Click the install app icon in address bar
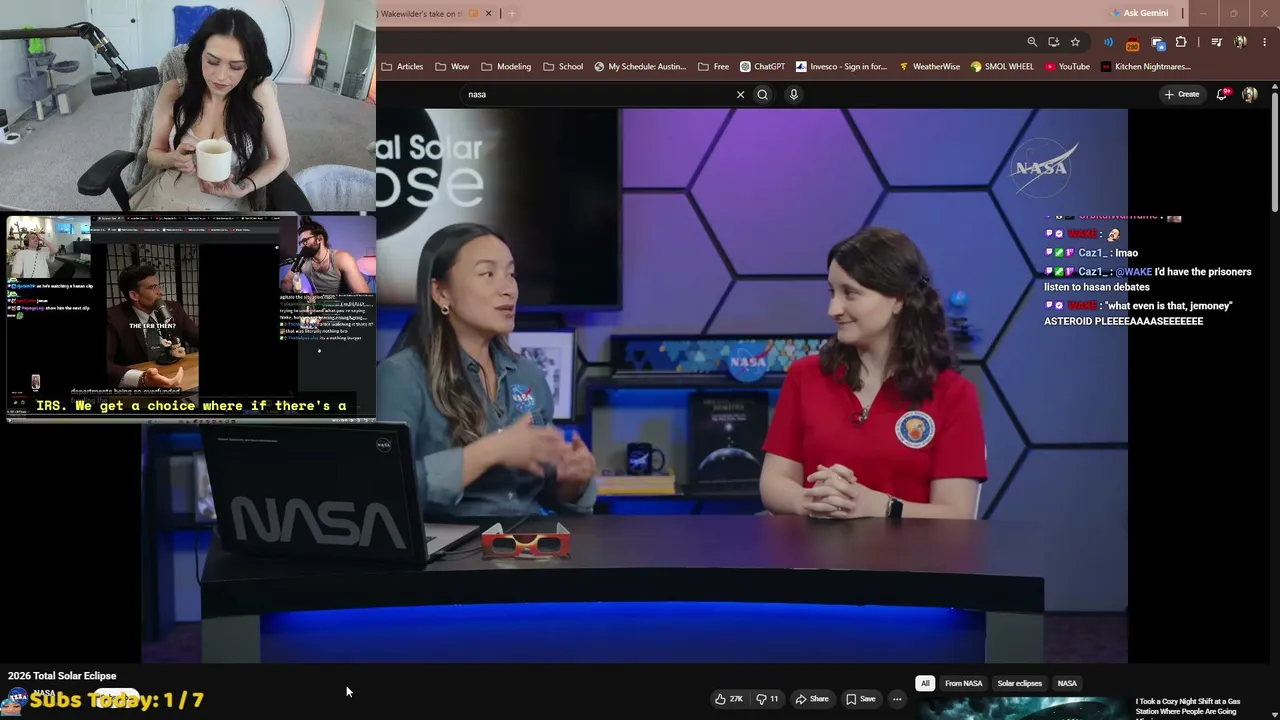This screenshot has width=1280, height=720. point(1054,42)
